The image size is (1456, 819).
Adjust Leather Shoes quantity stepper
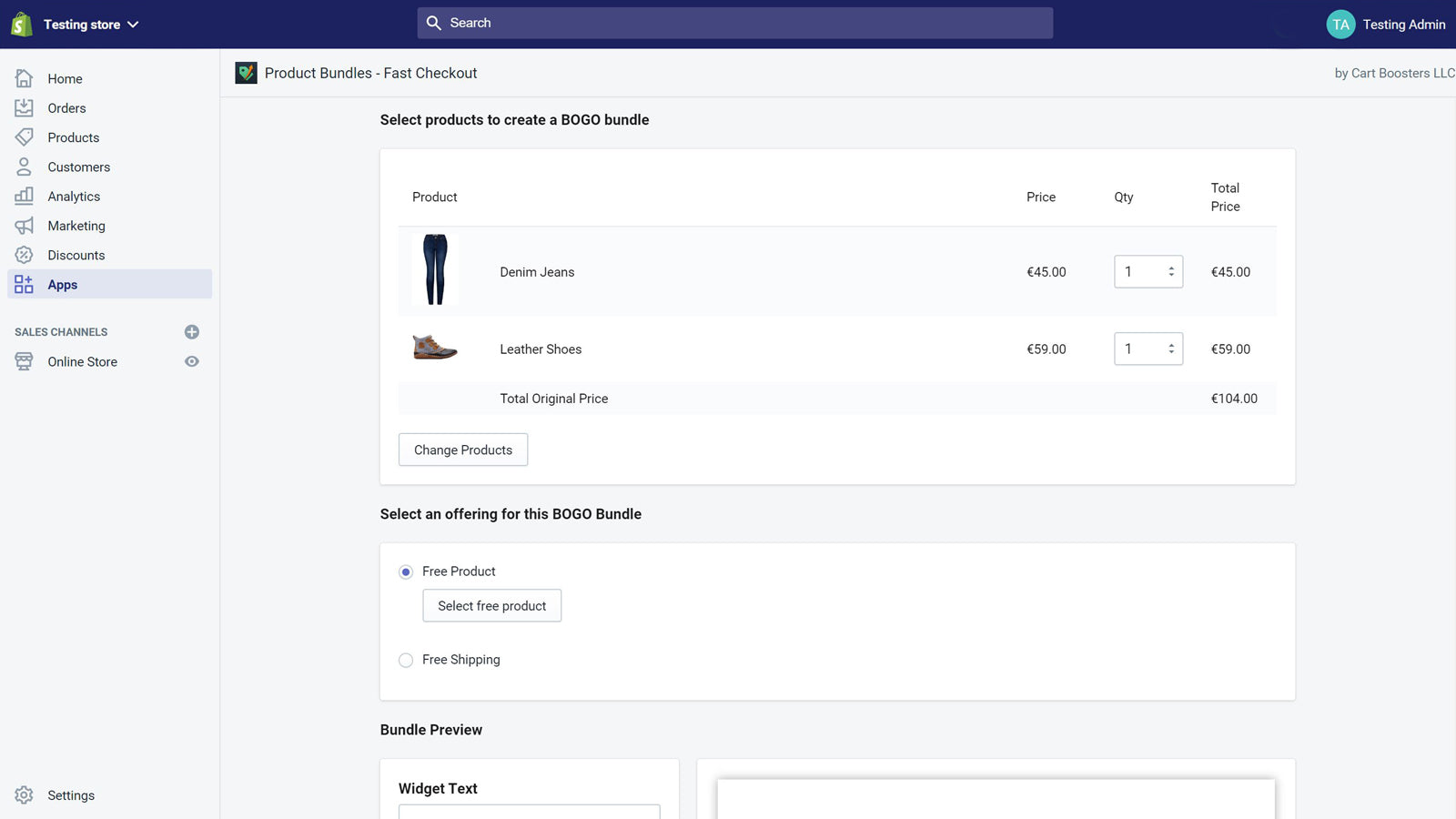tap(1171, 349)
